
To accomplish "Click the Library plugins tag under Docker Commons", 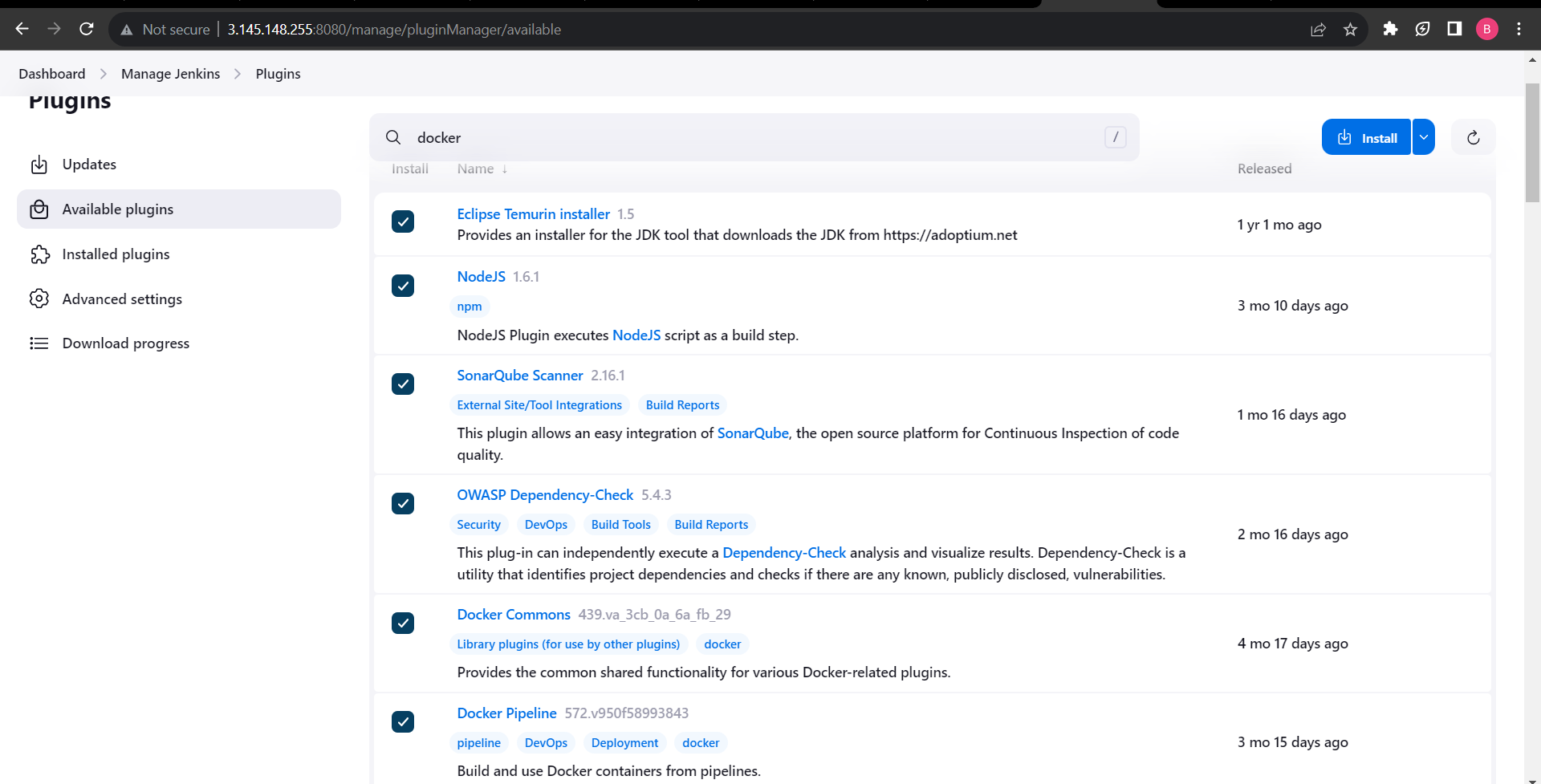I will (x=568, y=644).
